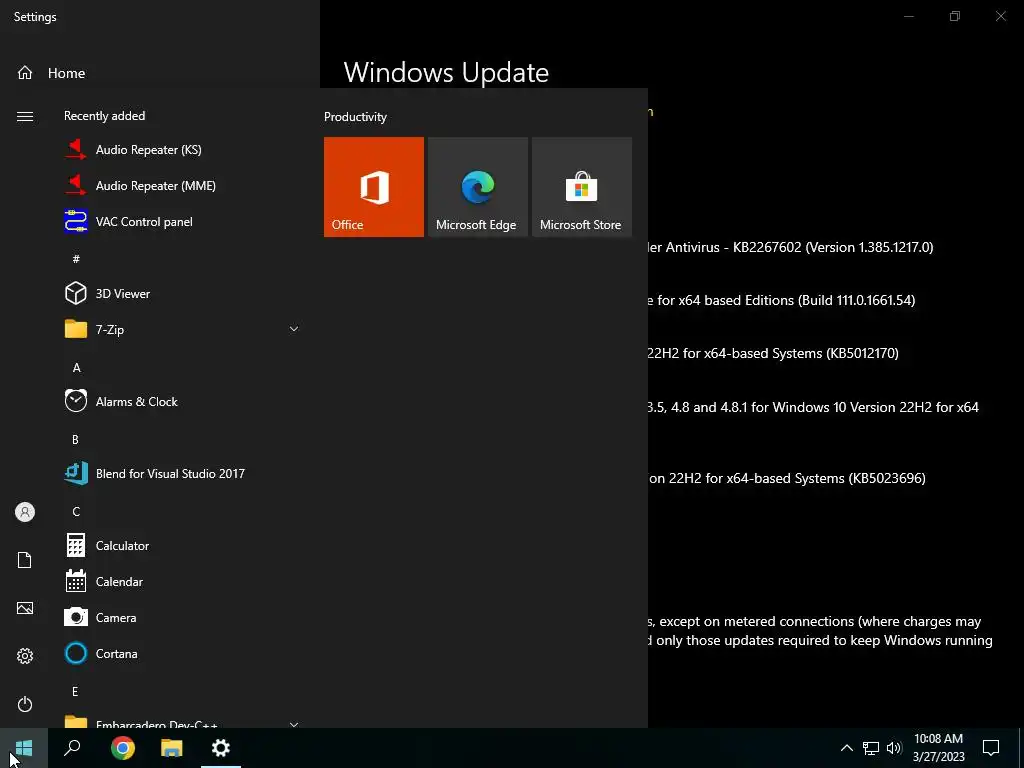This screenshot has height=768, width=1024.
Task: Open the Action Center notifications icon
Action: (991, 748)
